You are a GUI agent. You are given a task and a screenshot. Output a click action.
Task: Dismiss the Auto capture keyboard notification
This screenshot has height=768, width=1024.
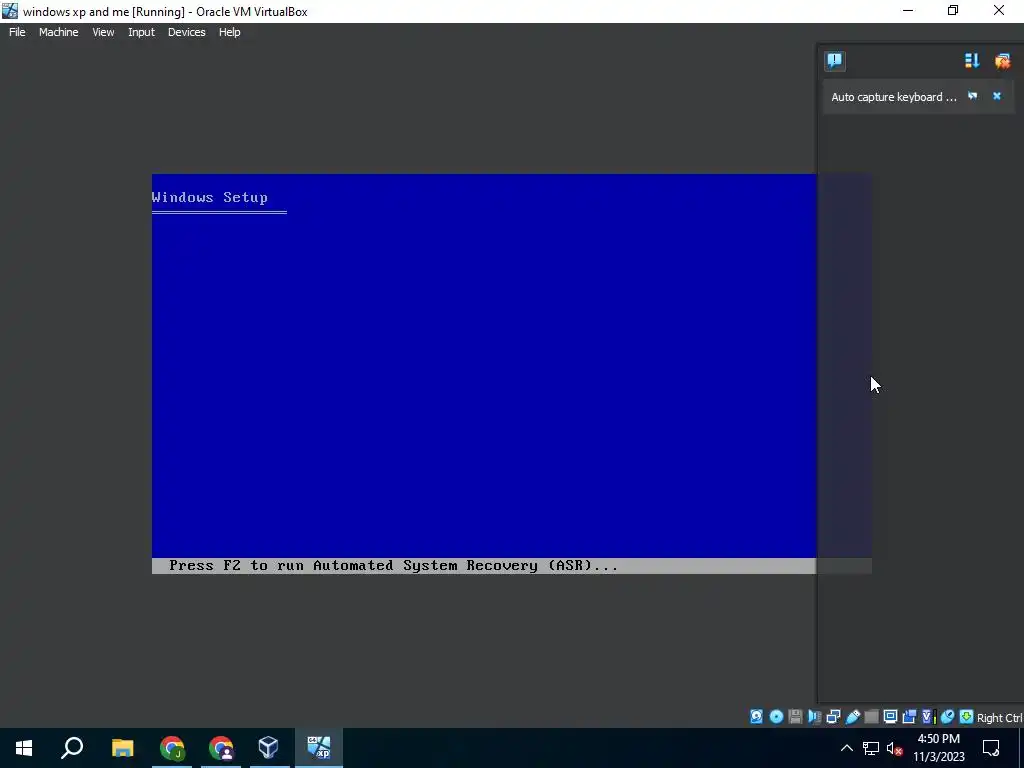coord(997,96)
